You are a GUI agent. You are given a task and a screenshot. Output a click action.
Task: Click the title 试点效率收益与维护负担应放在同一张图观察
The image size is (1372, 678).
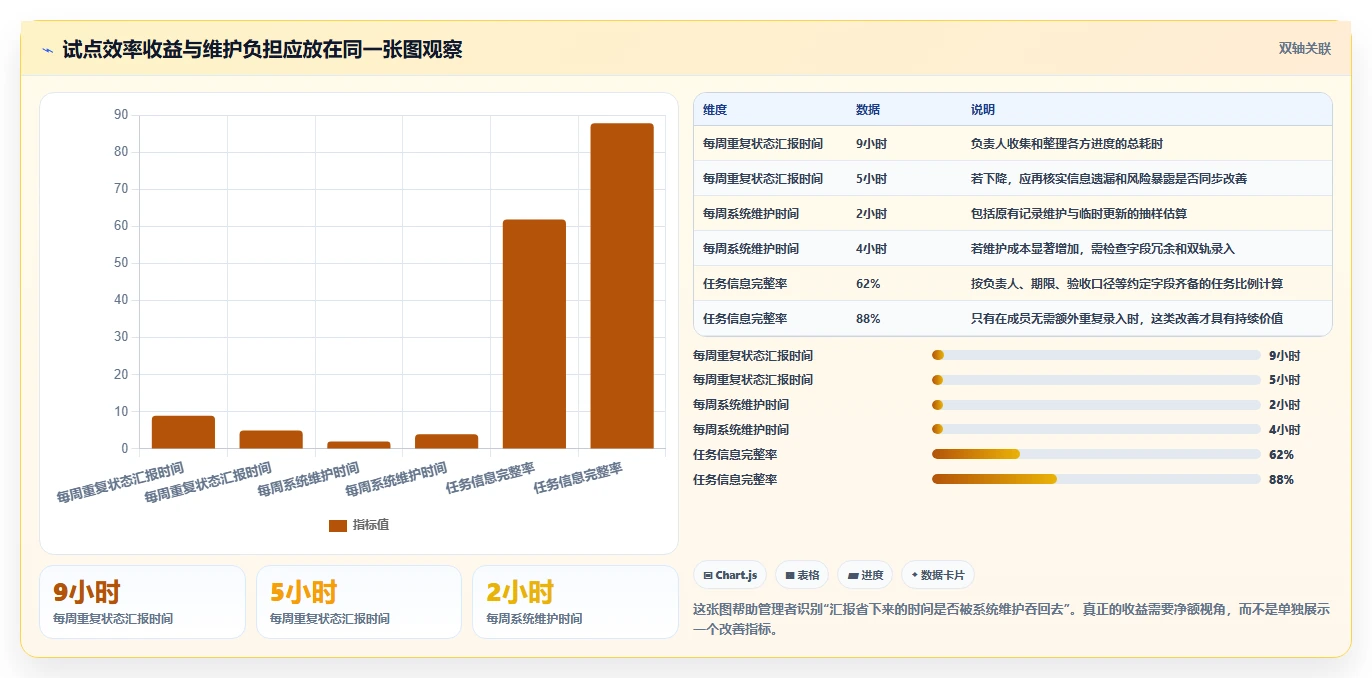(262, 50)
